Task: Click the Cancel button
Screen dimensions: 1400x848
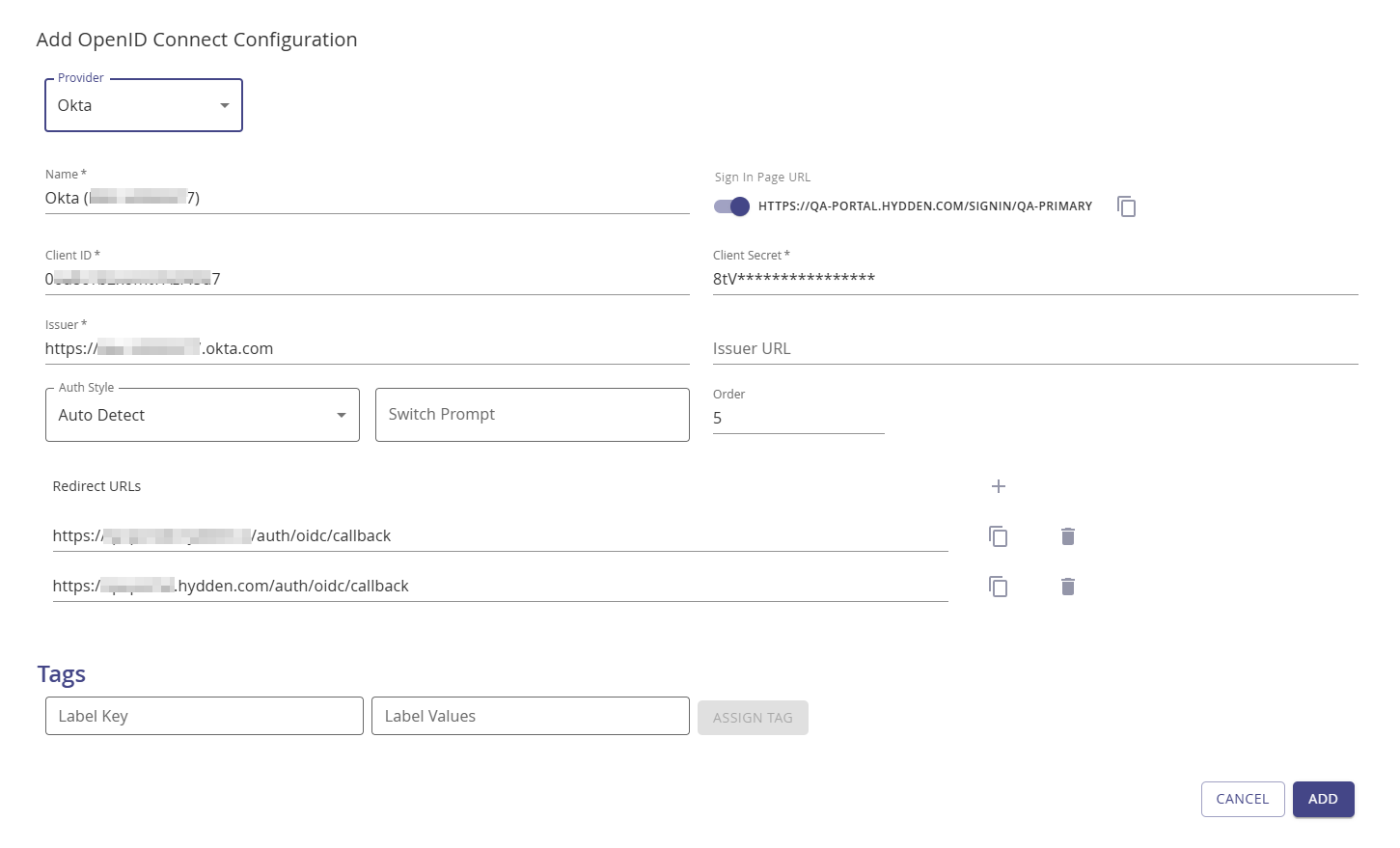Action: click(1242, 799)
